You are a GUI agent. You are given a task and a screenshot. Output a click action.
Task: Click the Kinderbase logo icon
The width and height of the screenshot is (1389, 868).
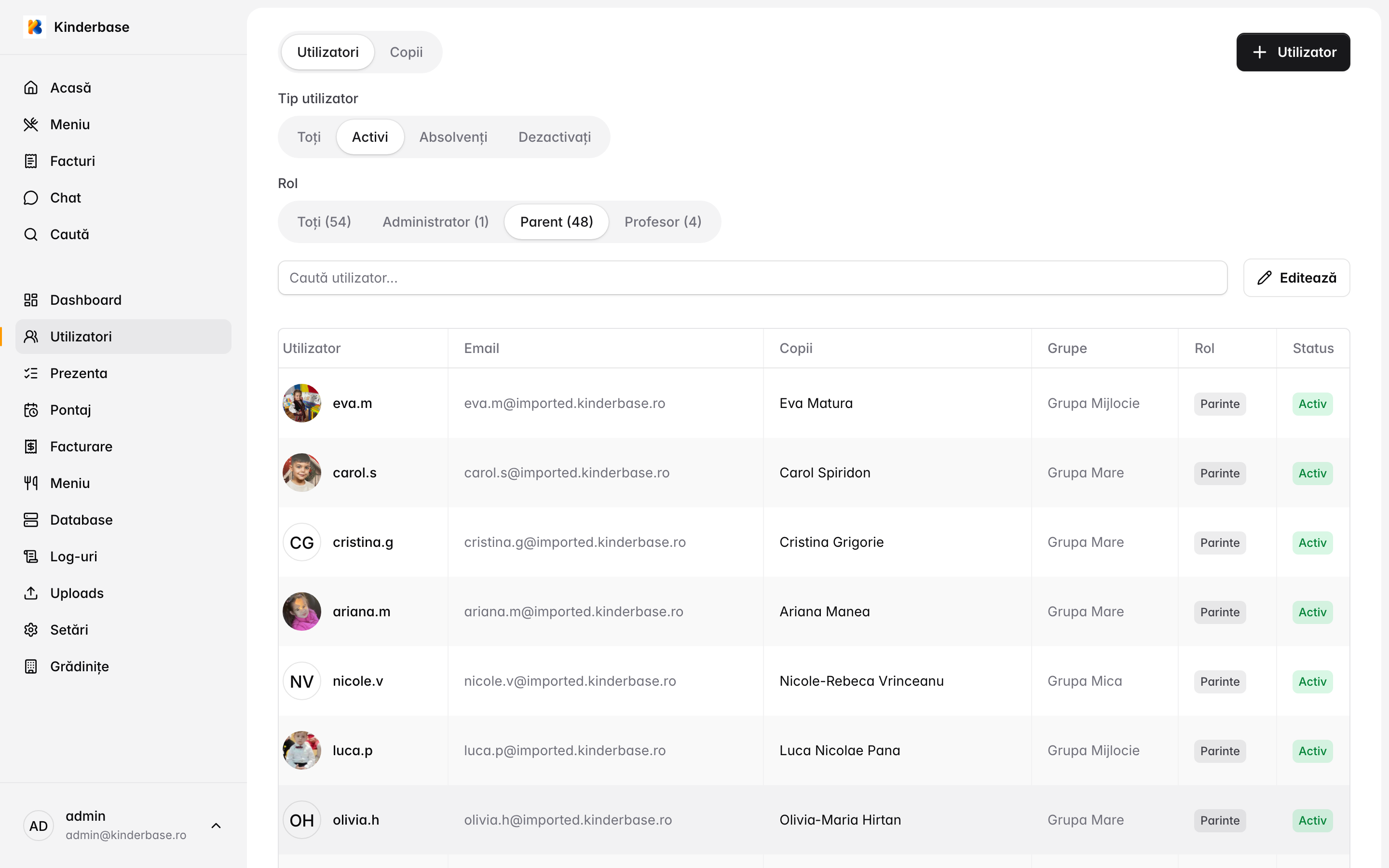34,27
